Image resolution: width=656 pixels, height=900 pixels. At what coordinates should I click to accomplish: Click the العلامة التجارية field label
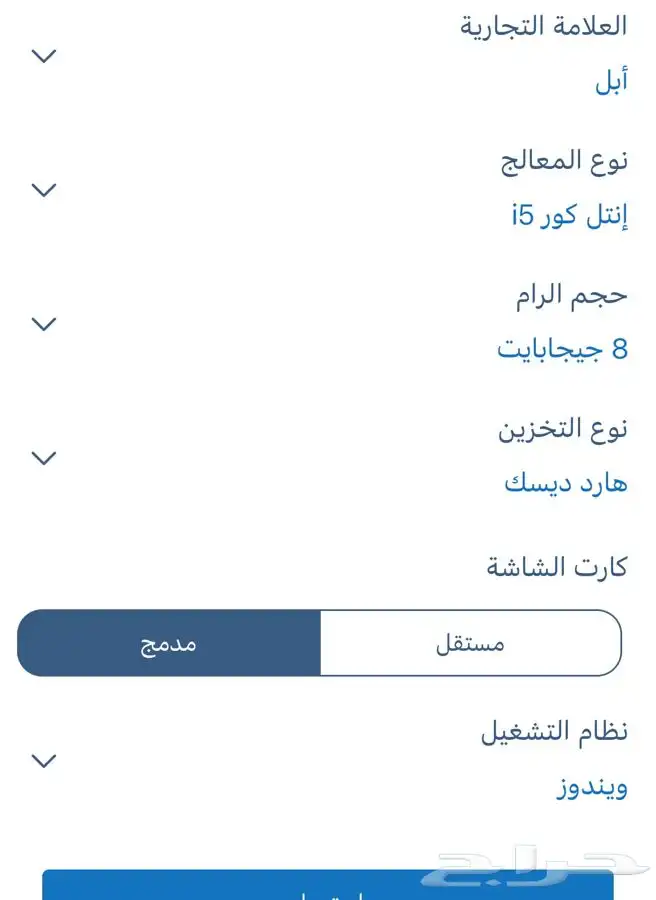coord(543,26)
